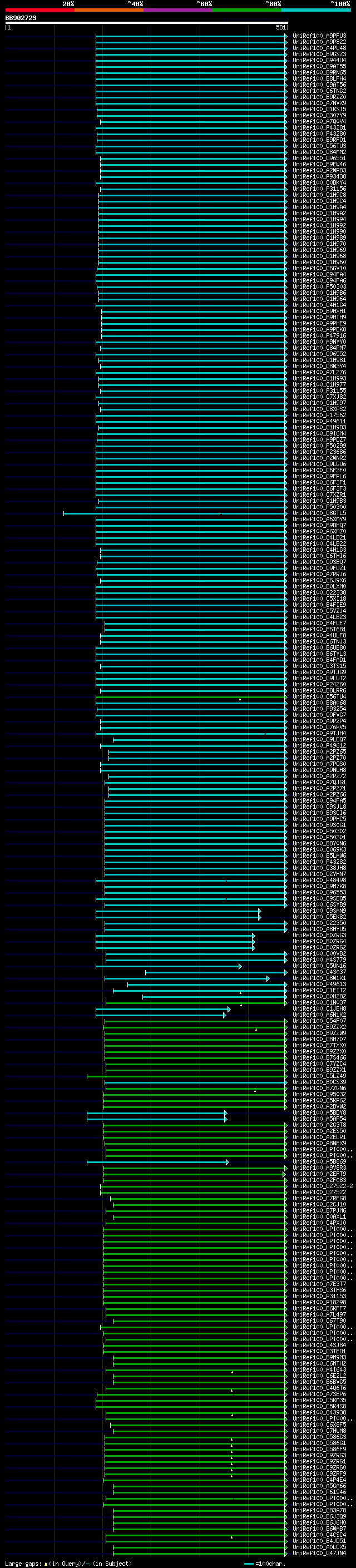Select the UniRef100_O22338 label
Viewport: 356px width, 1568px height.
[319, 592]
